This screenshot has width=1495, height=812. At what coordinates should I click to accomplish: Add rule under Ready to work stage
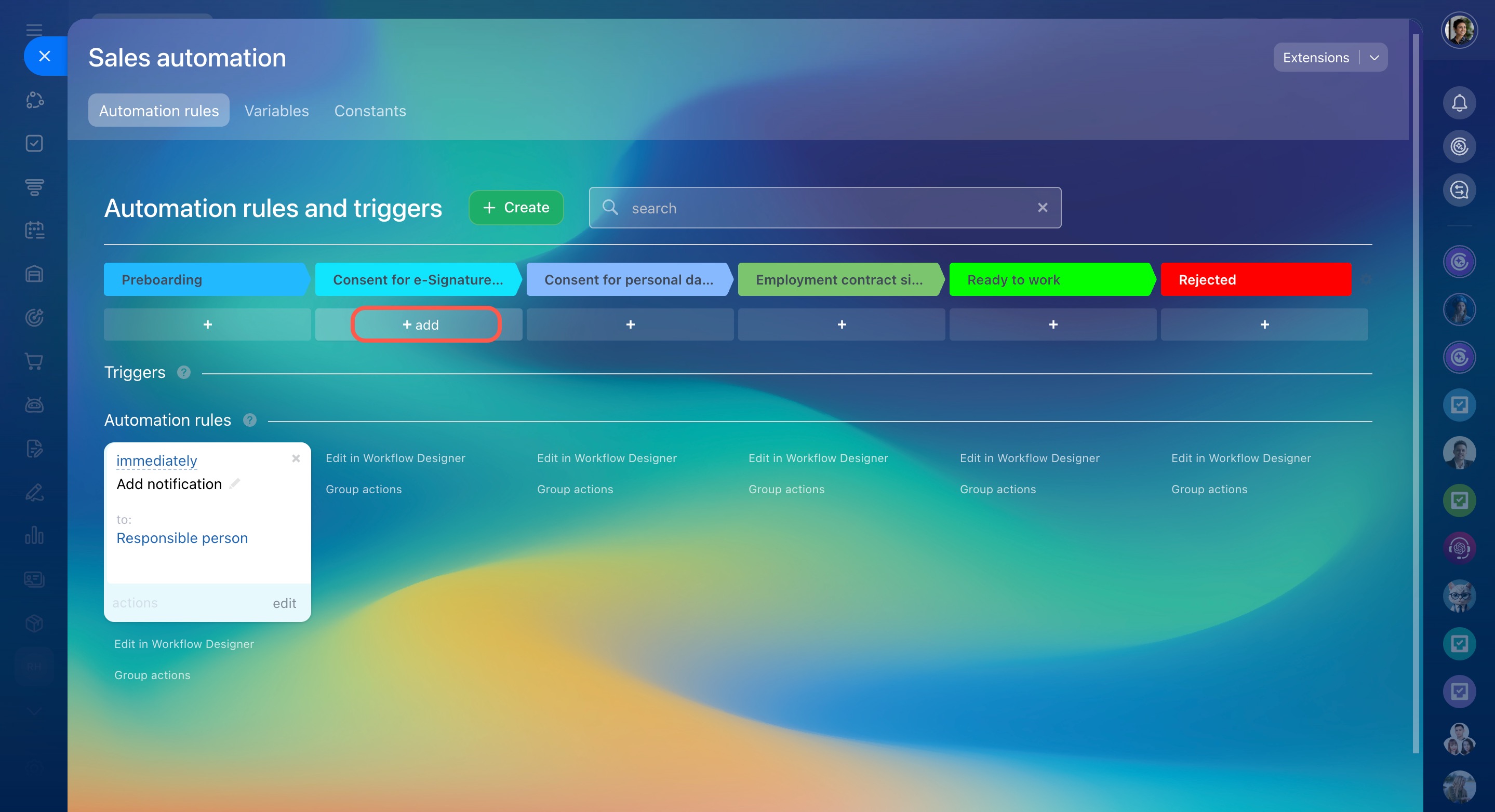tap(1053, 324)
